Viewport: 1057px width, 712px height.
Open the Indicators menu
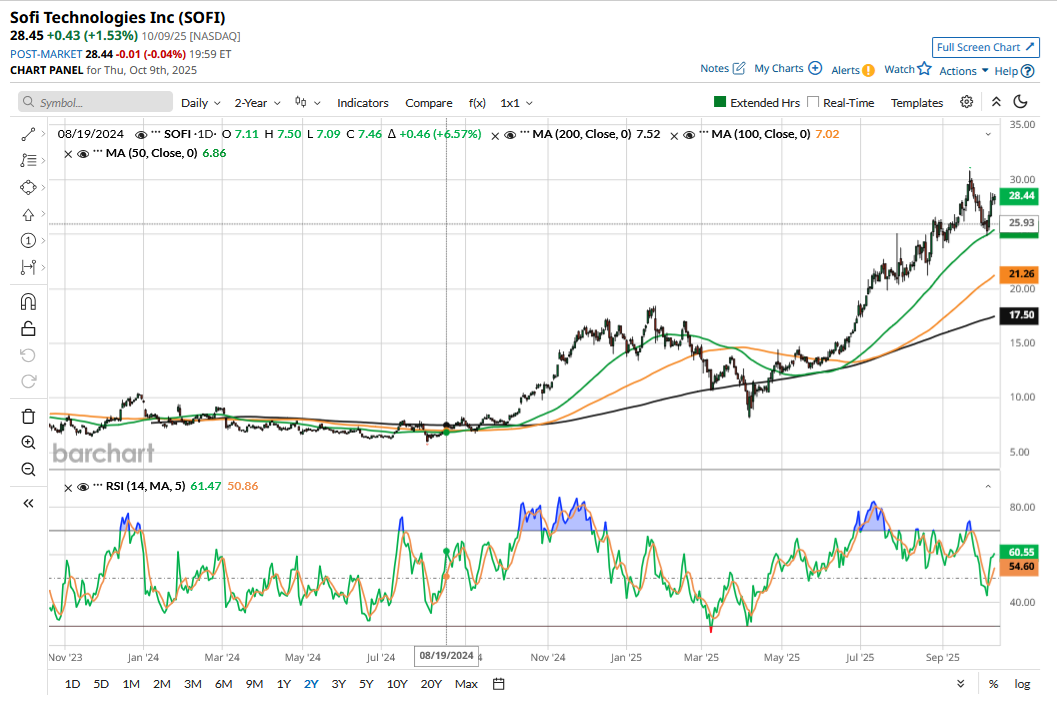(362, 103)
